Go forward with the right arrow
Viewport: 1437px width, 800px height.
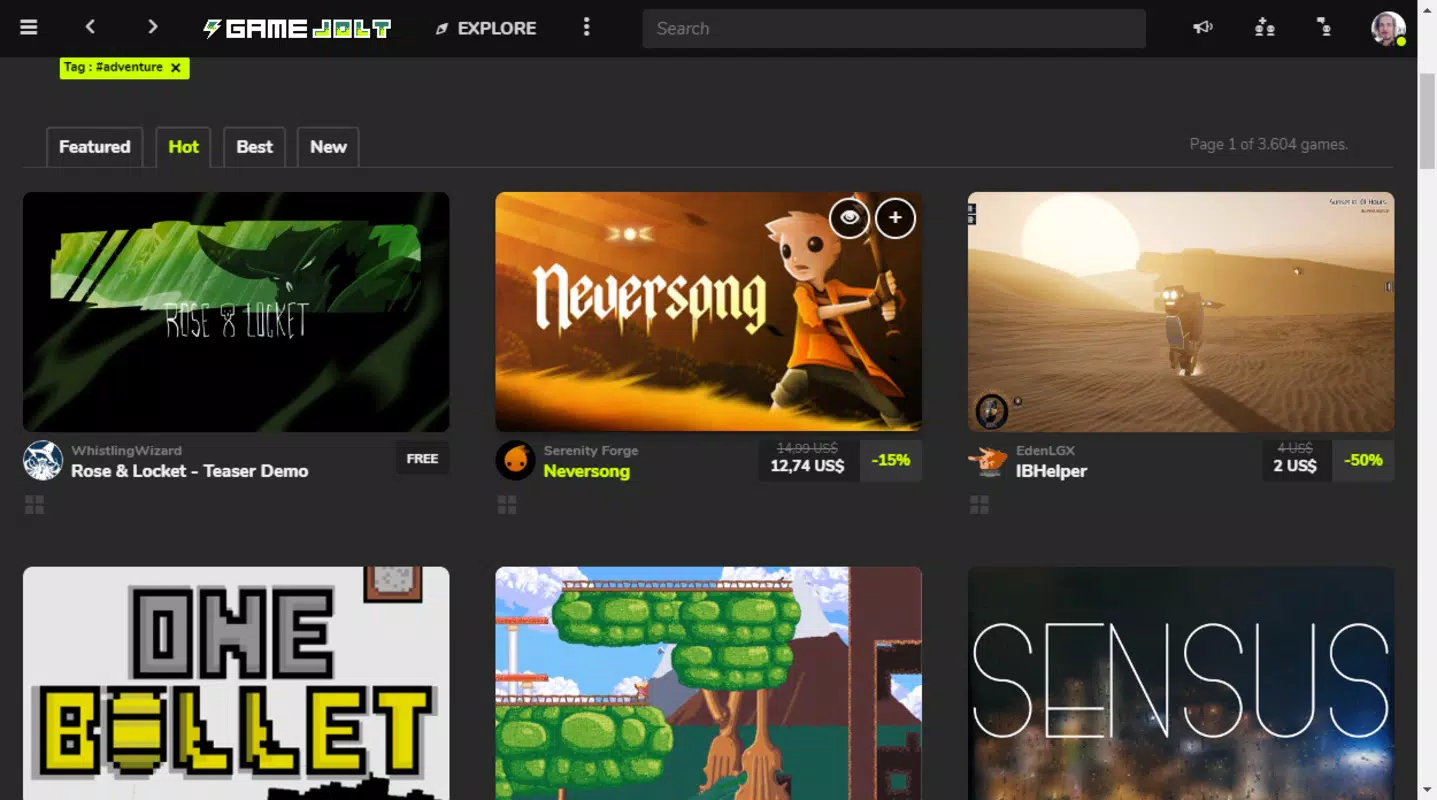tap(152, 27)
